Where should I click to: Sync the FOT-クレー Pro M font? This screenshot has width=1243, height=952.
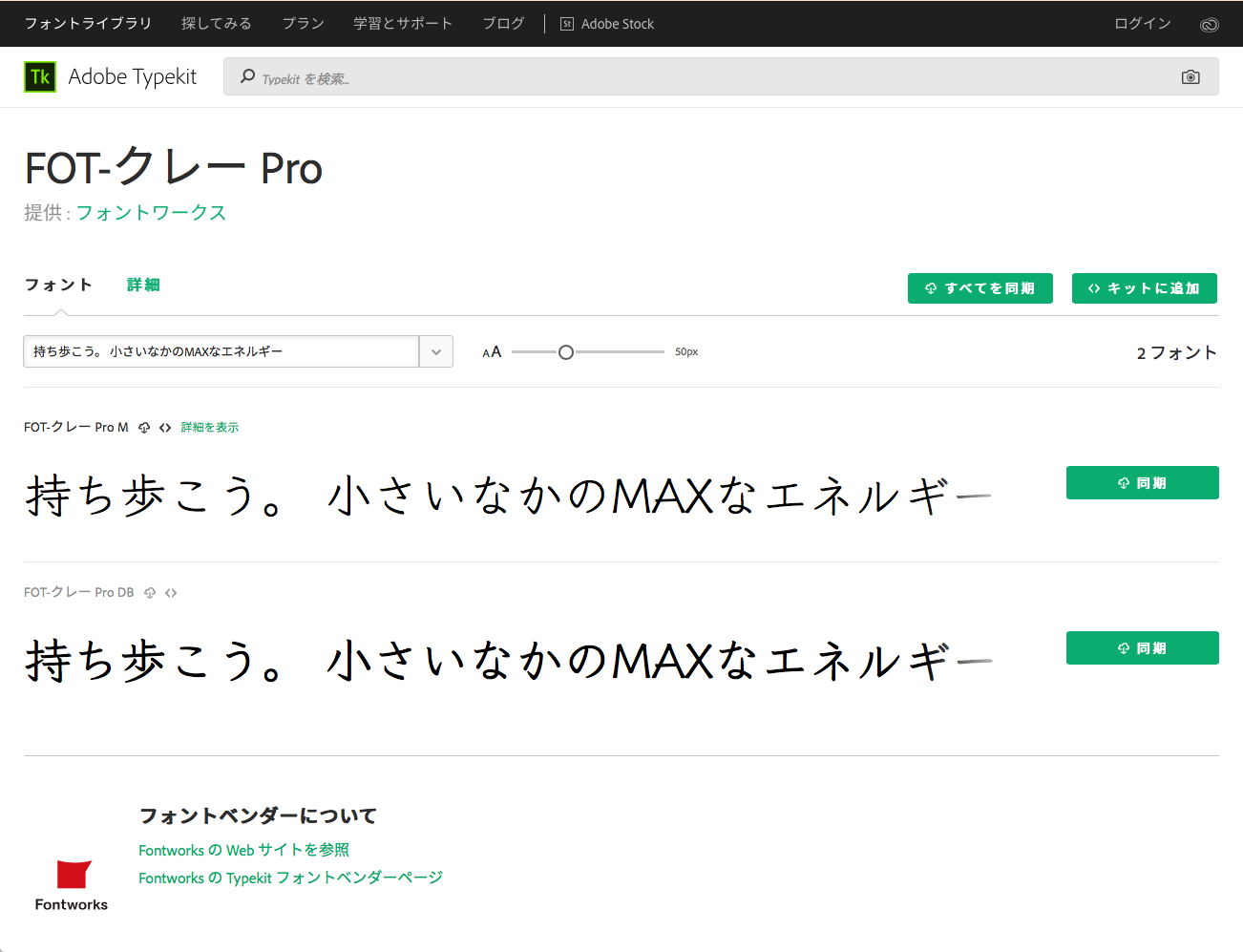tap(1143, 483)
